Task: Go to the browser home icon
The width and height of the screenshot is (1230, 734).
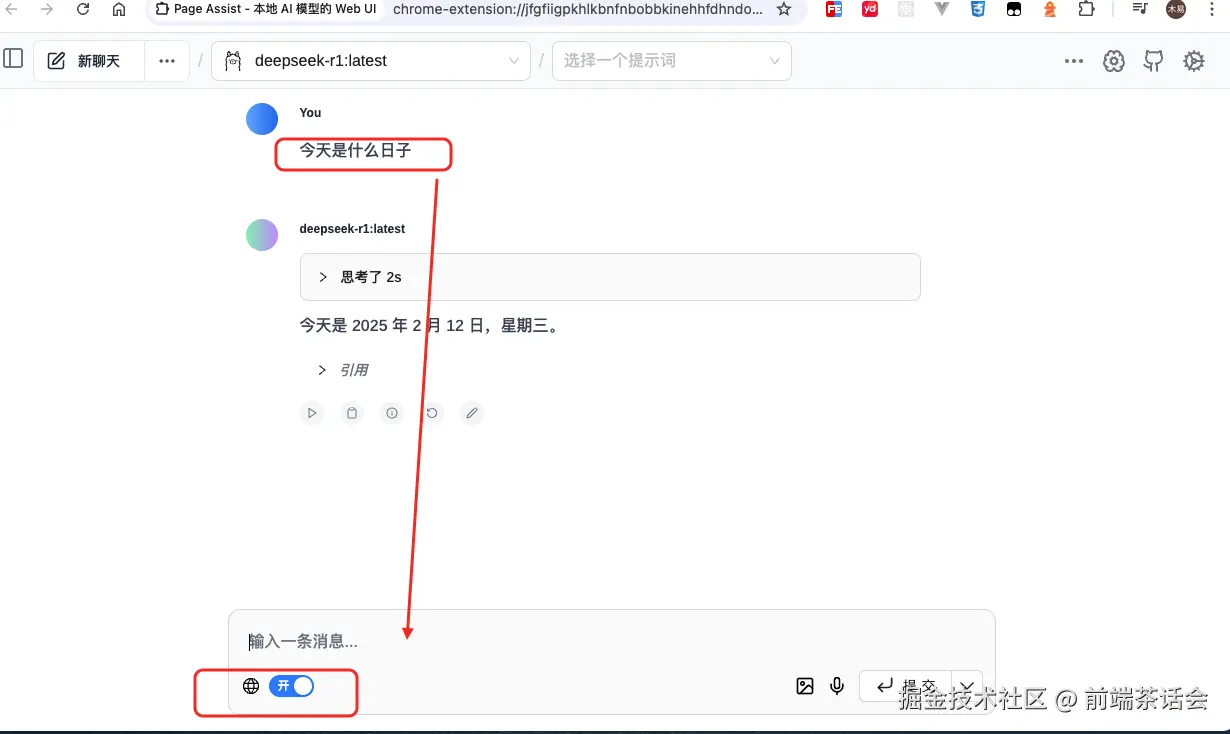Action: pyautogui.click(x=119, y=9)
